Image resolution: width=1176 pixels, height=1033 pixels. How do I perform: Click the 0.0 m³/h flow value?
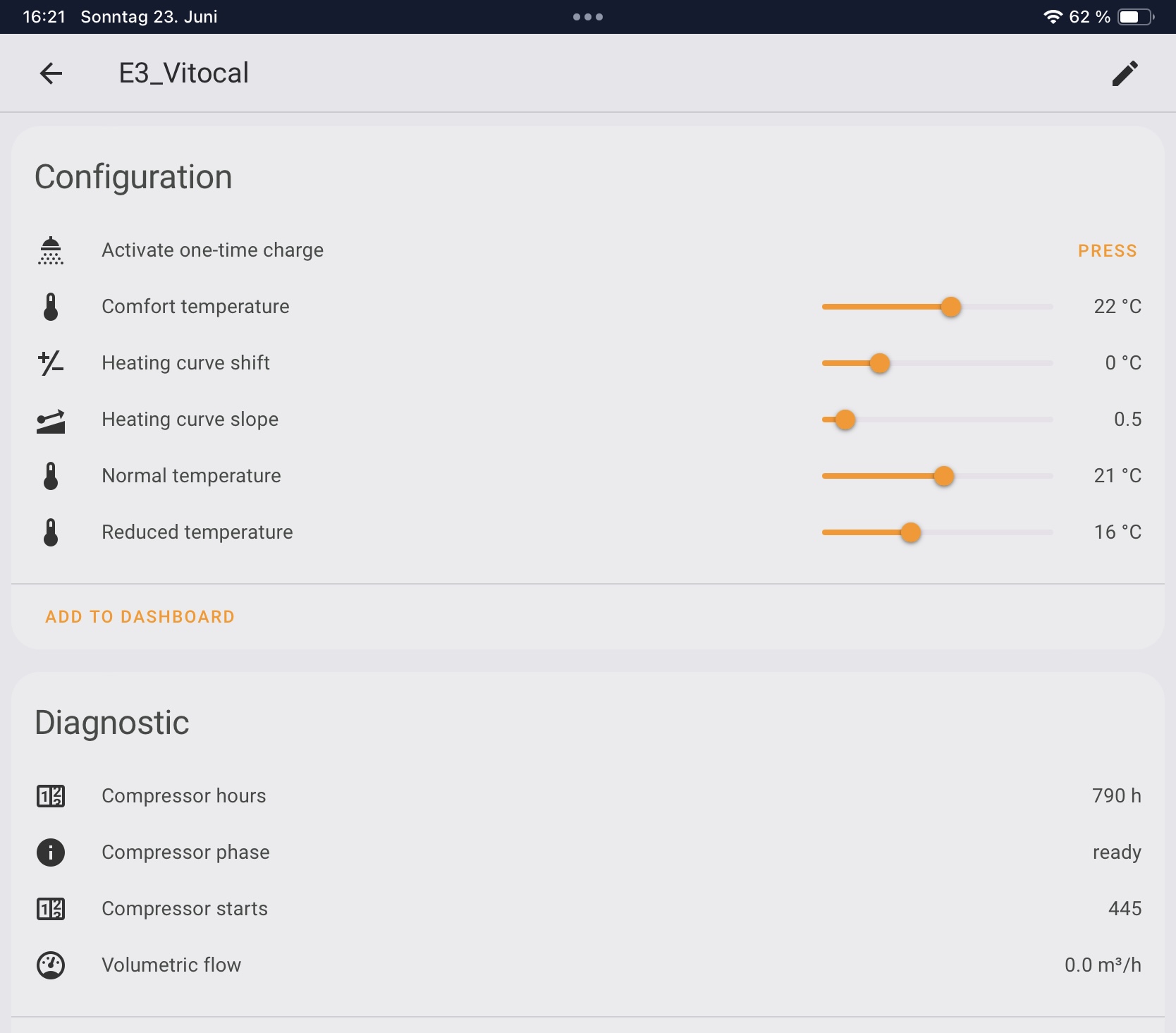(1103, 965)
